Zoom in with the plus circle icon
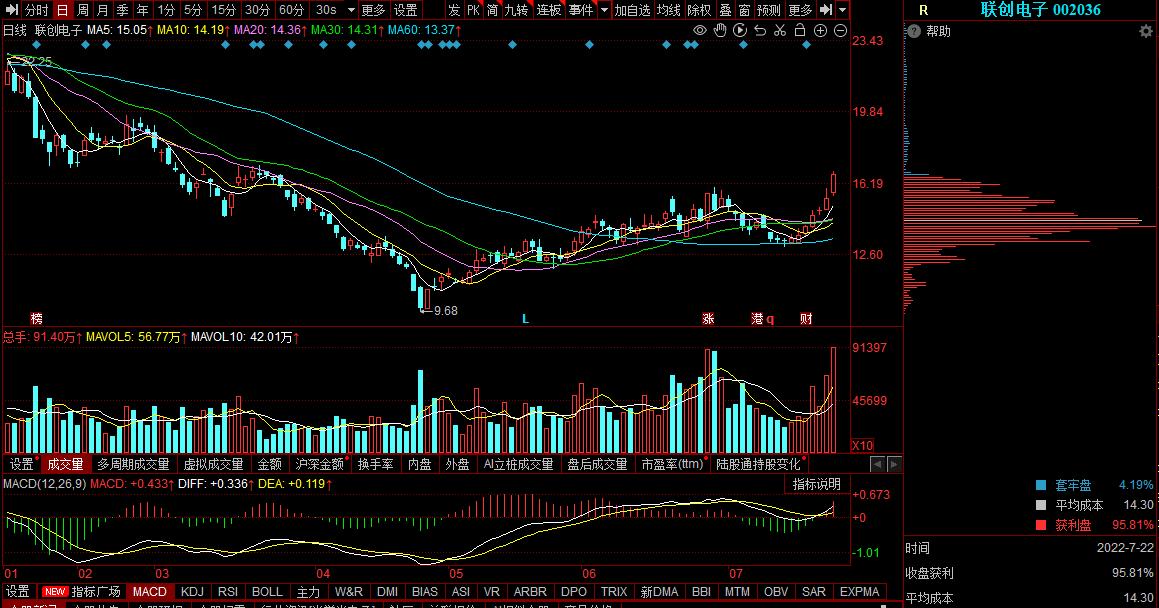 click(x=820, y=30)
